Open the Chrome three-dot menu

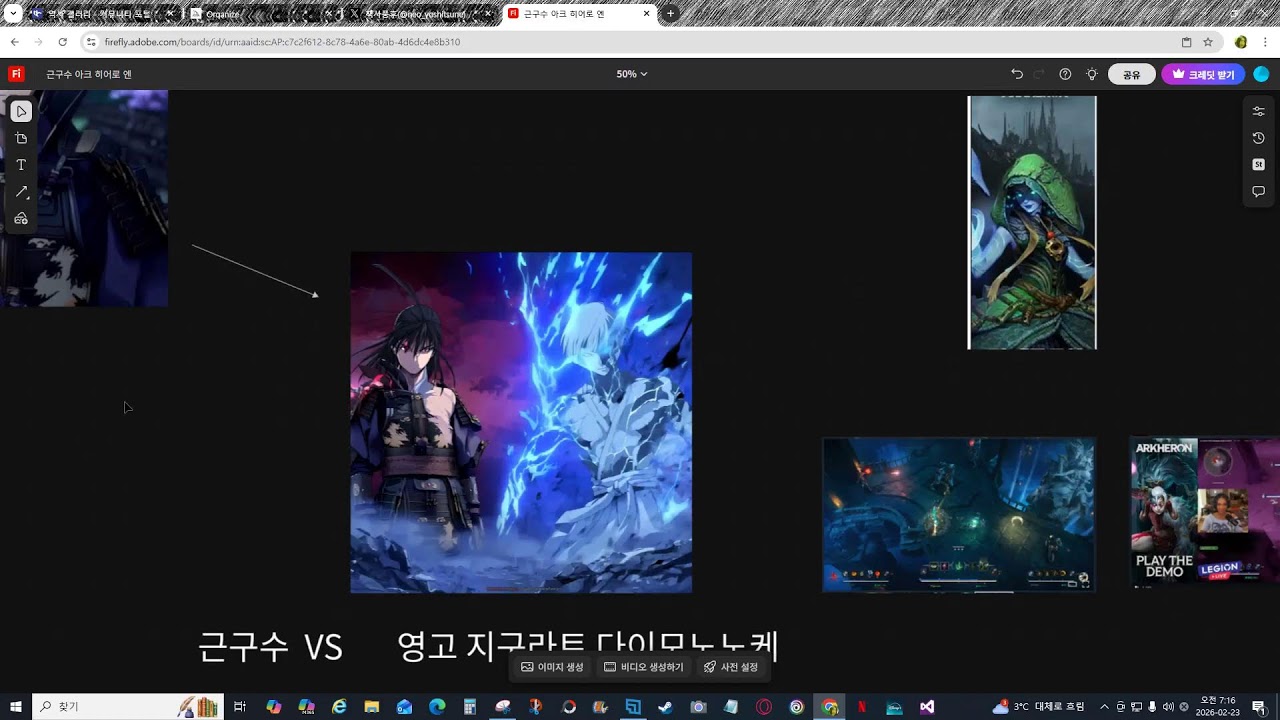1265,42
